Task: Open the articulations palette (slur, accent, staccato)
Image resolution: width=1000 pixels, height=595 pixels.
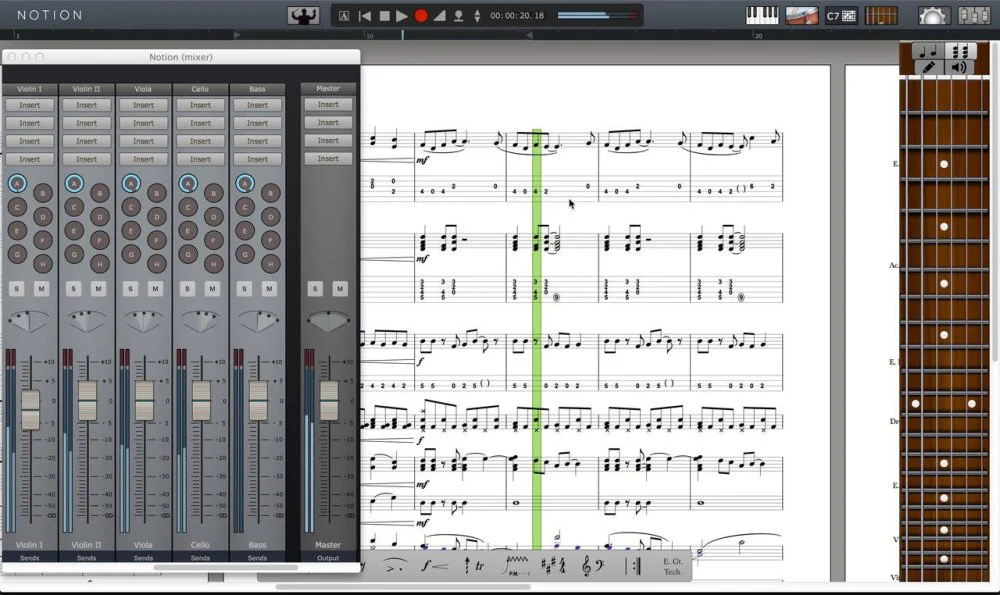Action: coord(395,565)
